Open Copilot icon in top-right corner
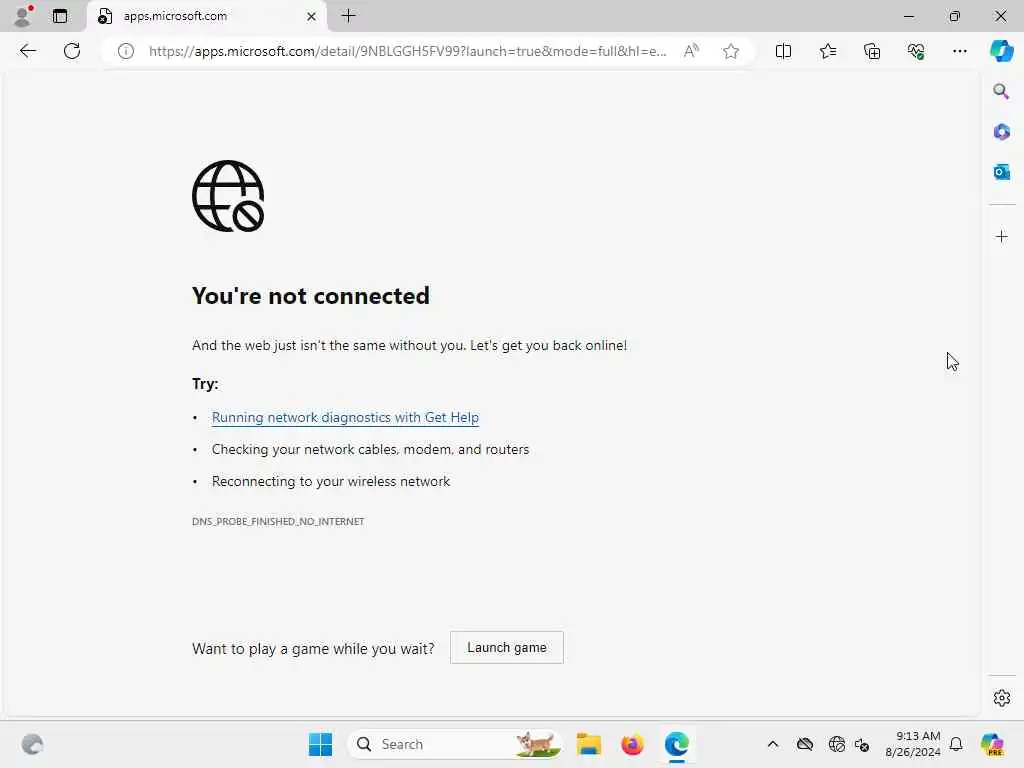Image resolution: width=1024 pixels, height=768 pixels. tap(1001, 51)
